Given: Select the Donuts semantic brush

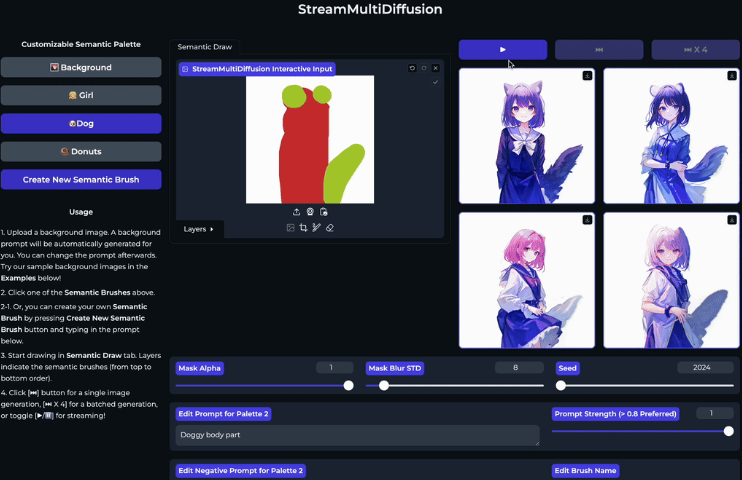Looking at the screenshot, I should [x=81, y=151].
